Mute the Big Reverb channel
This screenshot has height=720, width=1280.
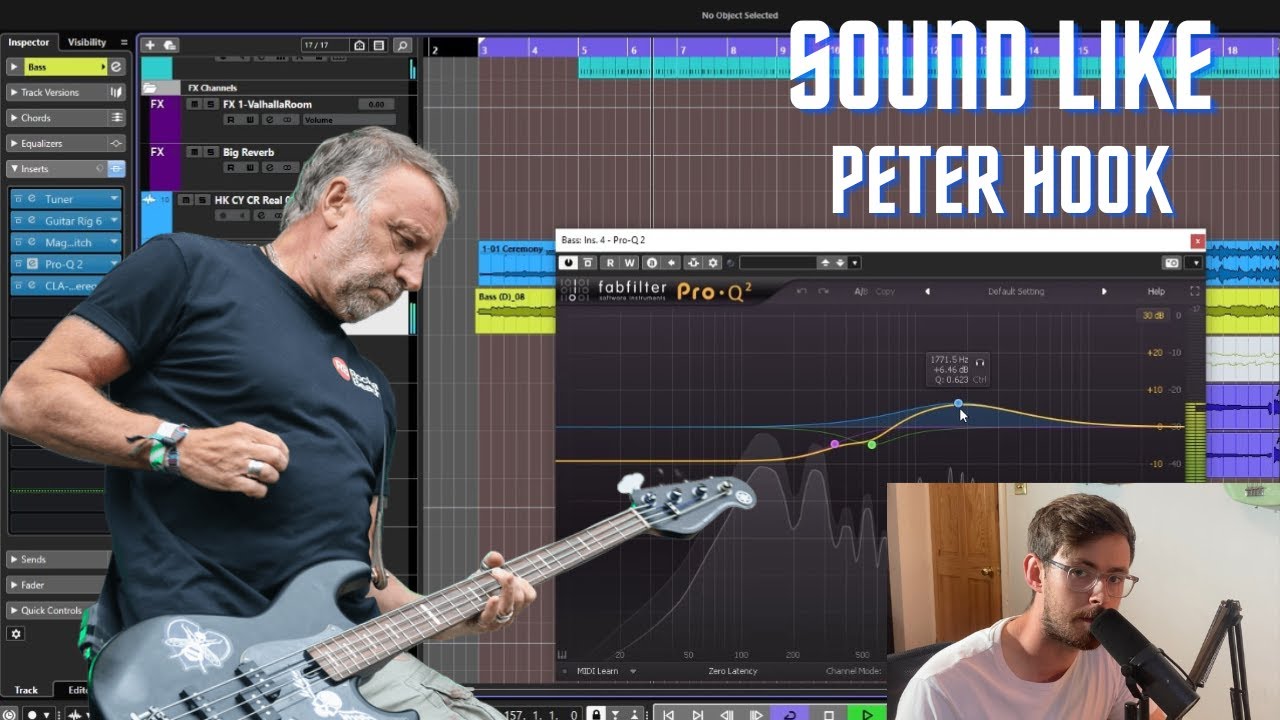click(195, 152)
